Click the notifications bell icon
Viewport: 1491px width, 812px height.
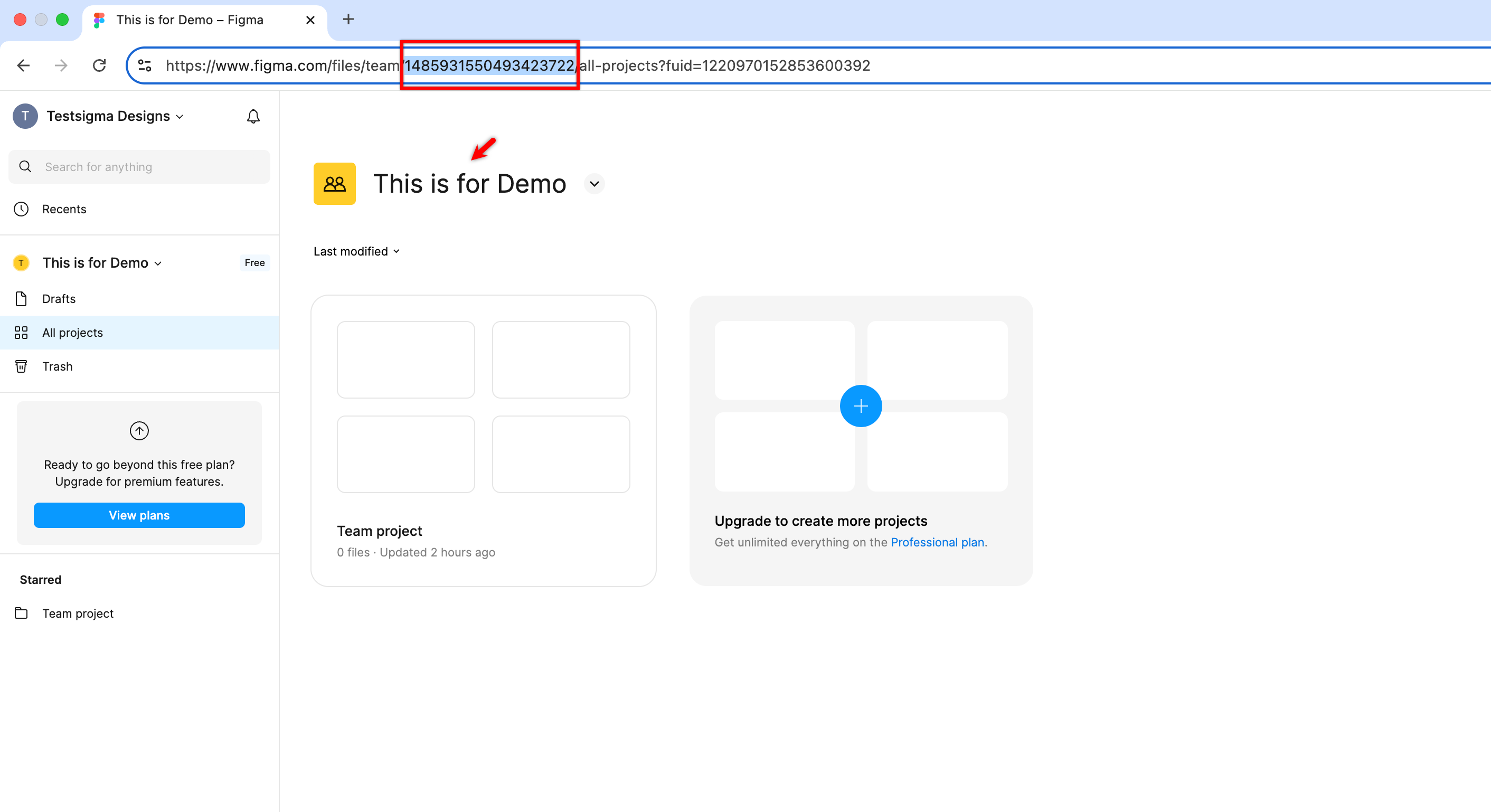pos(253,116)
